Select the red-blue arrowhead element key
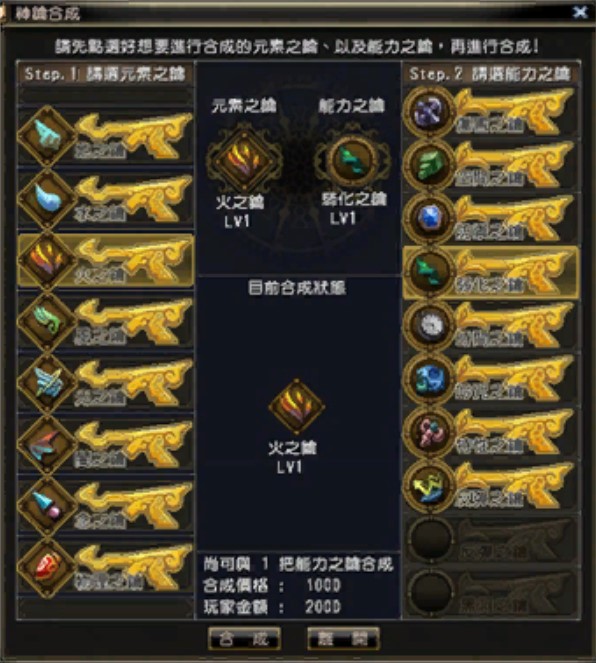 point(106,444)
